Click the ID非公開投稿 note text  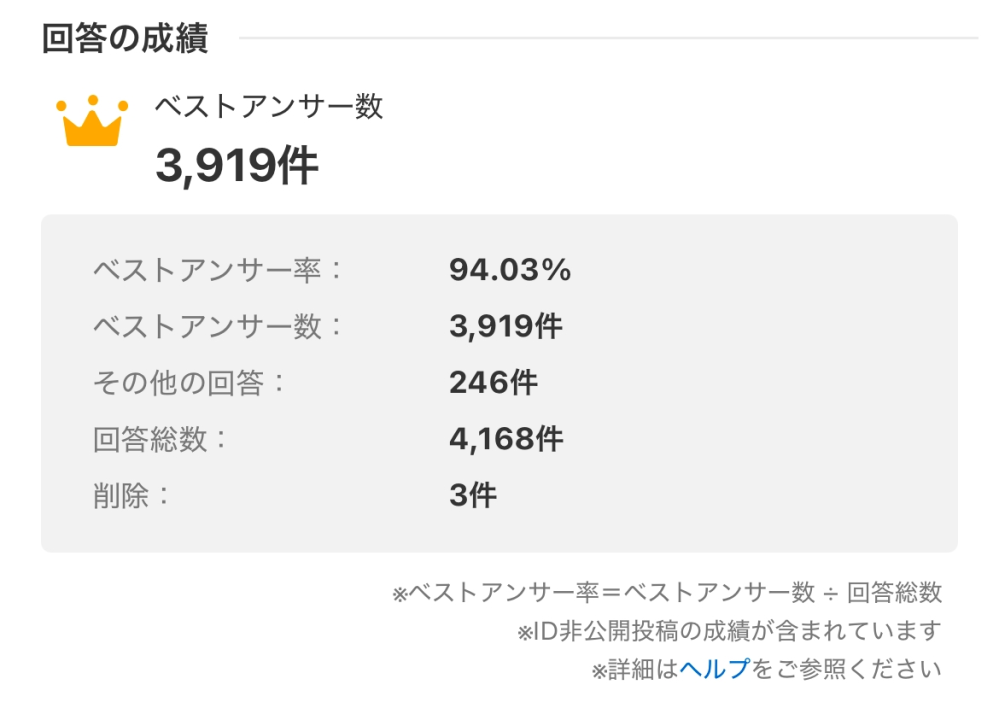pyautogui.click(x=729, y=631)
